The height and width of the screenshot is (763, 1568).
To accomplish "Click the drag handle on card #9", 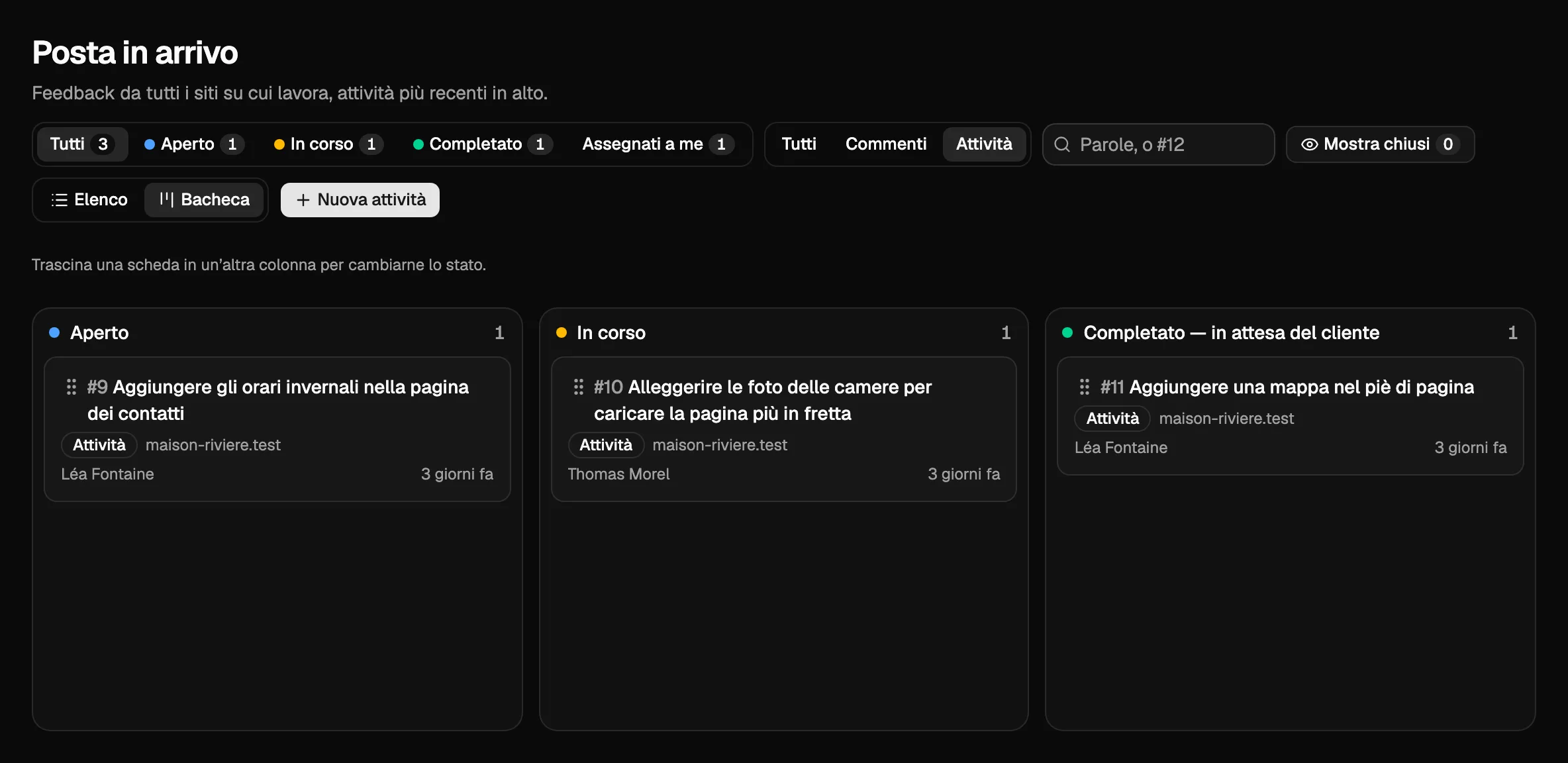I will [x=72, y=387].
